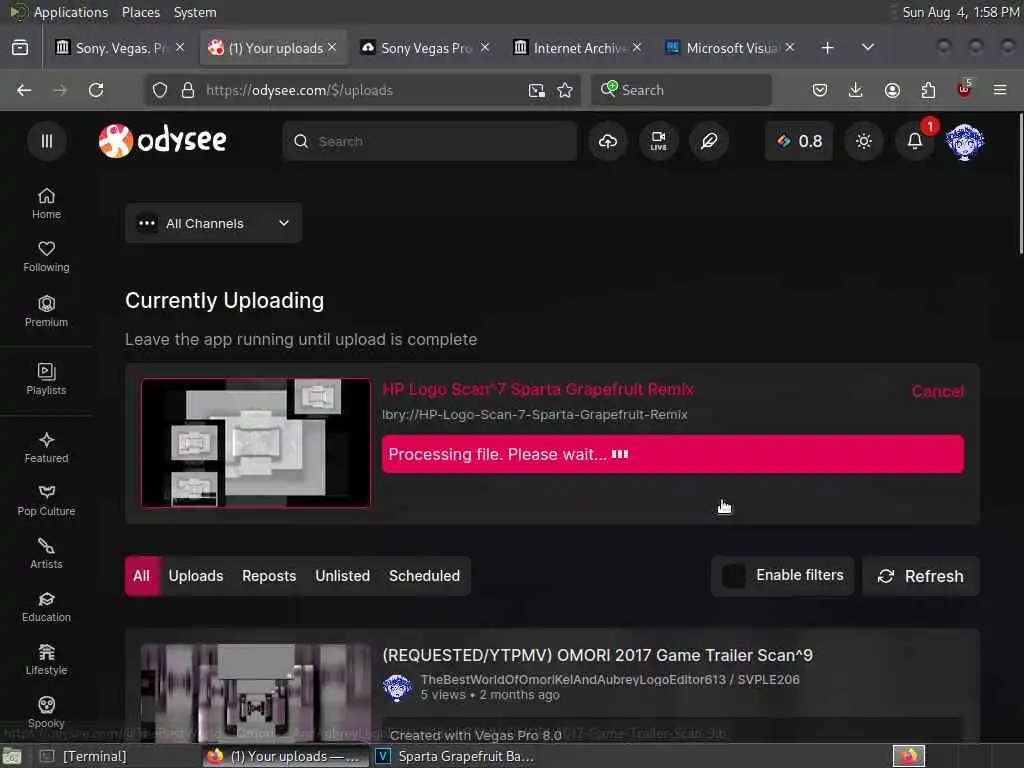Image resolution: width=1024 pixels, height=768 pixels.
Task: Open the upload cloud icon
Action: click(608, 141)
